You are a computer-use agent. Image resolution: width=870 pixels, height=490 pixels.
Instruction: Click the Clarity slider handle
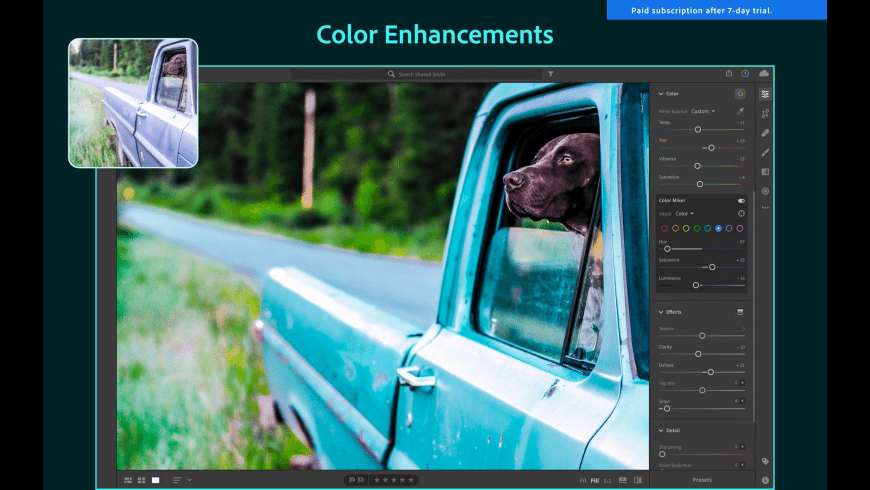coord(698,354)
